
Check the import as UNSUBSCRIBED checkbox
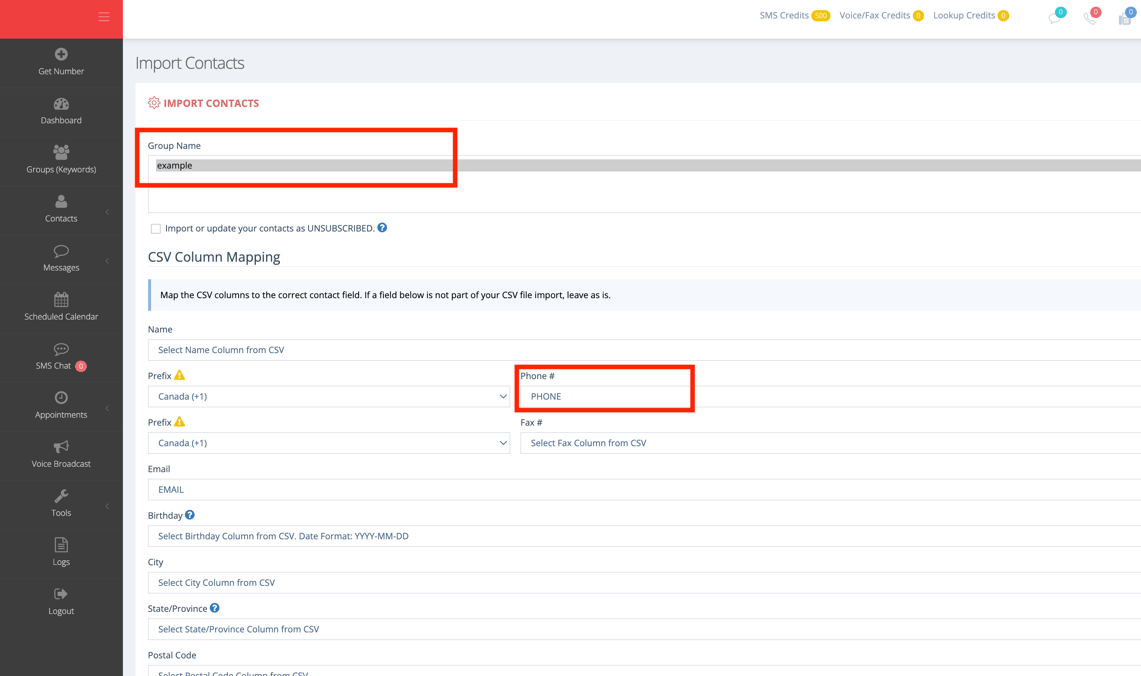(156, 228)
